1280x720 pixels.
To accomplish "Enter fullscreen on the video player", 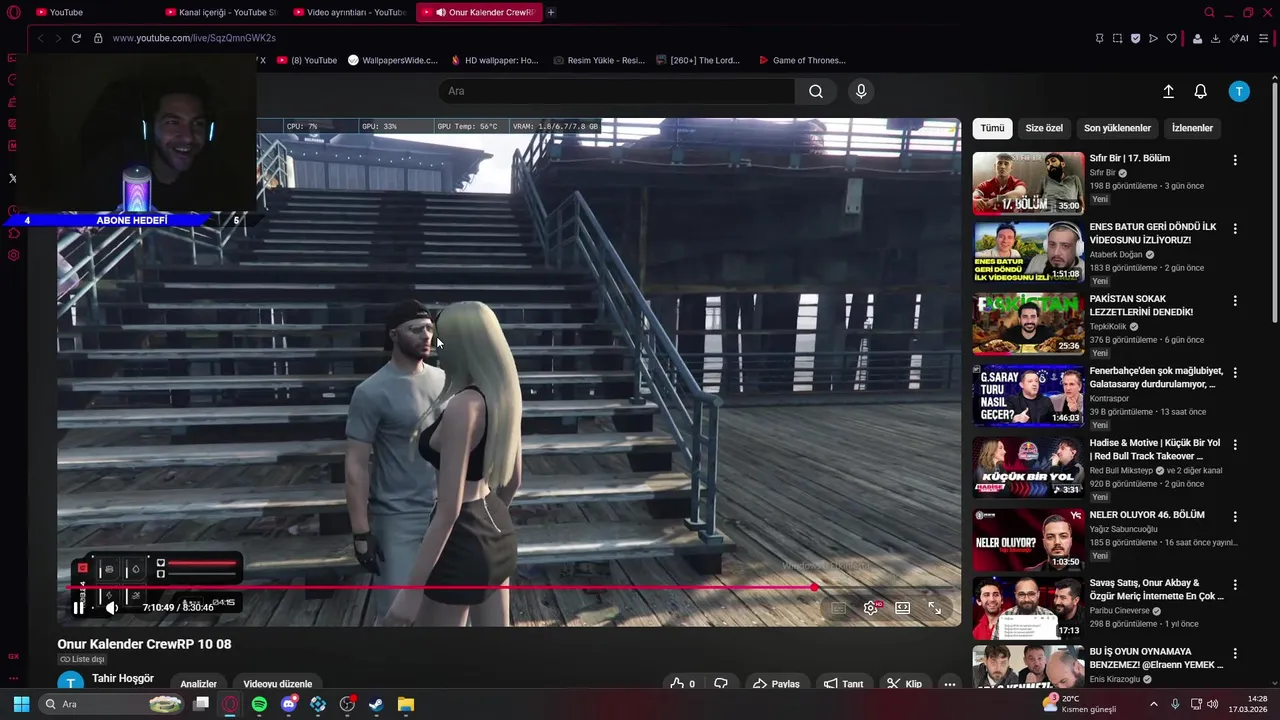I will (934, 607).
